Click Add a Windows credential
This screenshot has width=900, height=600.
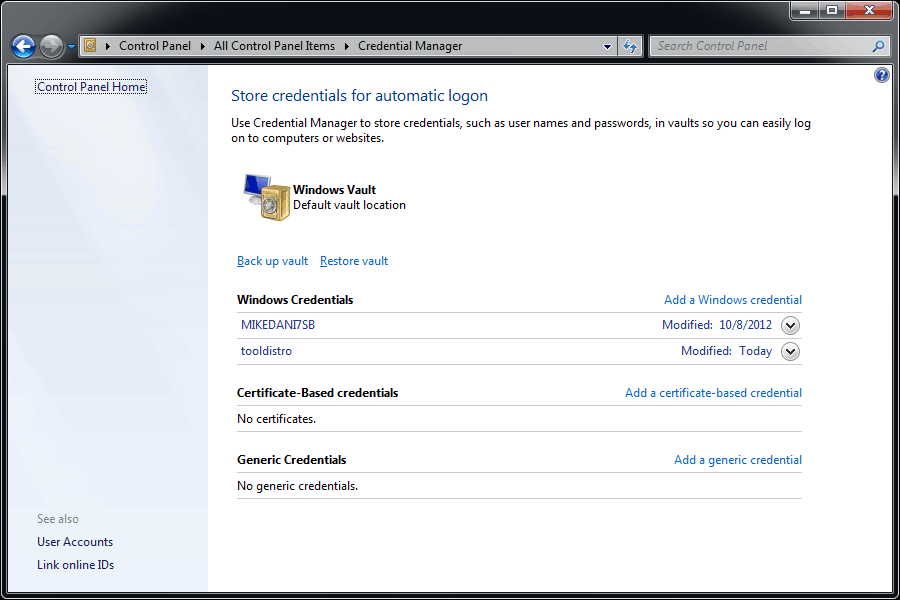pos(733,300)
